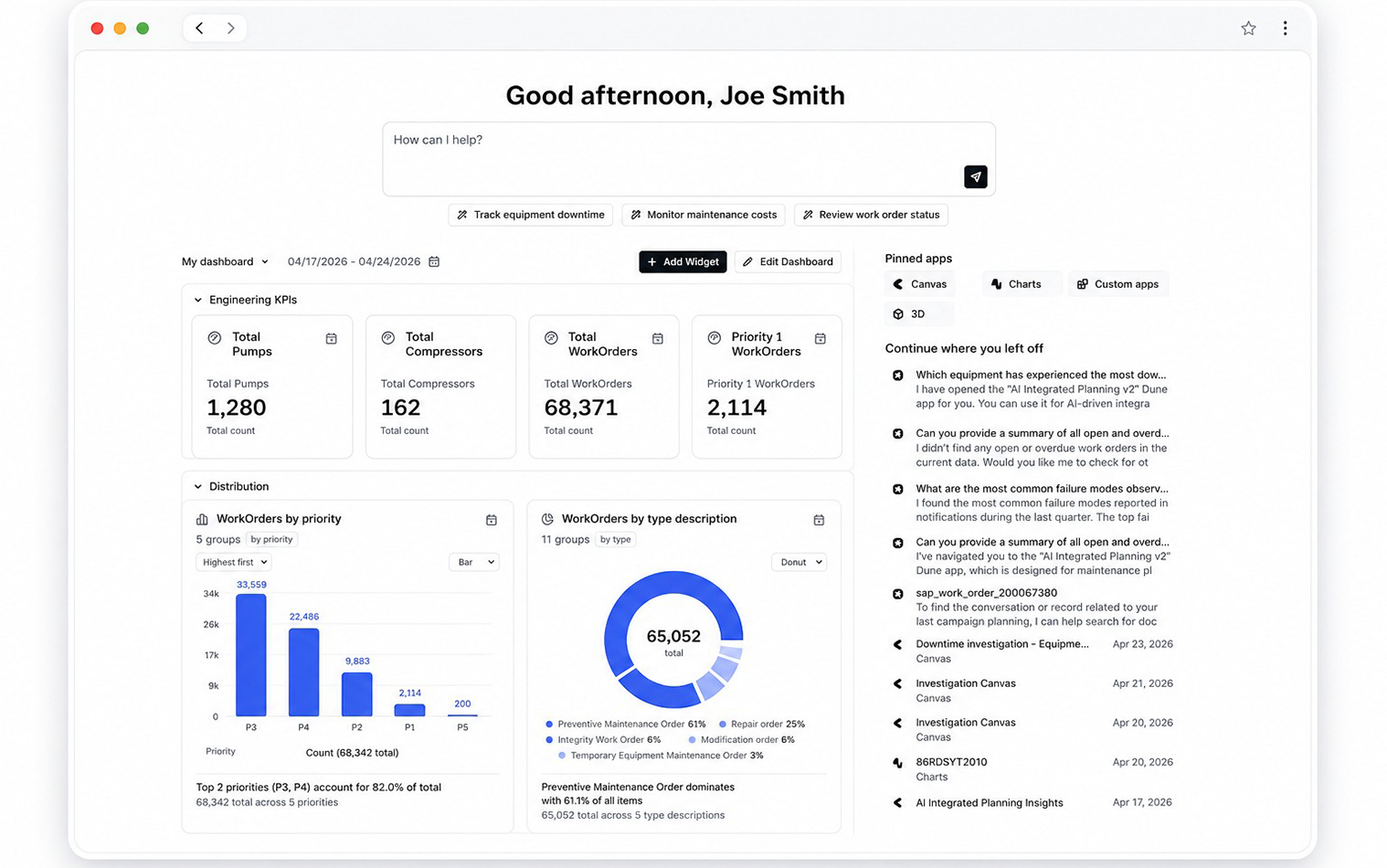Open the Donut chart type dropdown
This screenshot has width=1387, height=868.
(799, 562)
